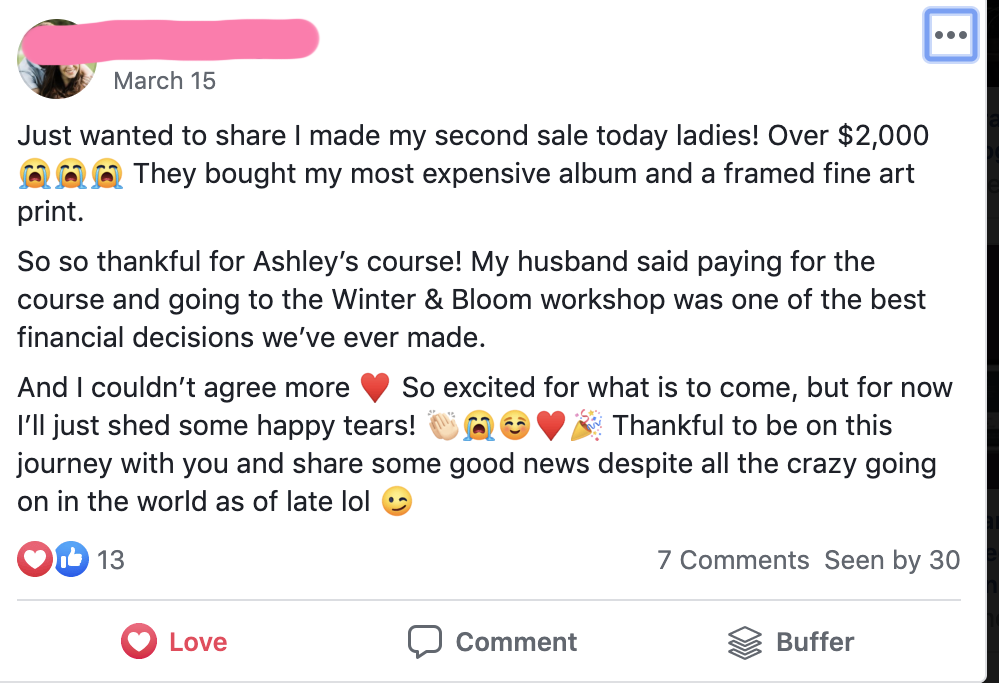Open the three-dot post options menu

949,36
